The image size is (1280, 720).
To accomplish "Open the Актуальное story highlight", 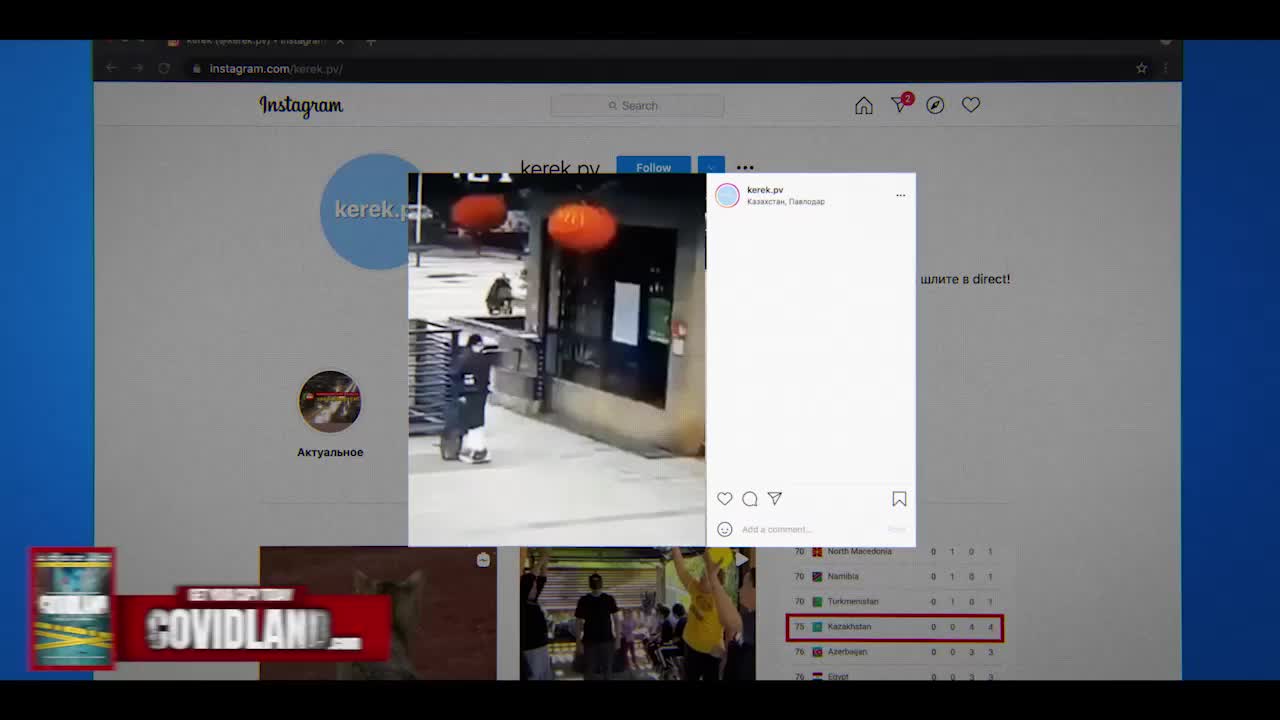I will click(330, 414).
